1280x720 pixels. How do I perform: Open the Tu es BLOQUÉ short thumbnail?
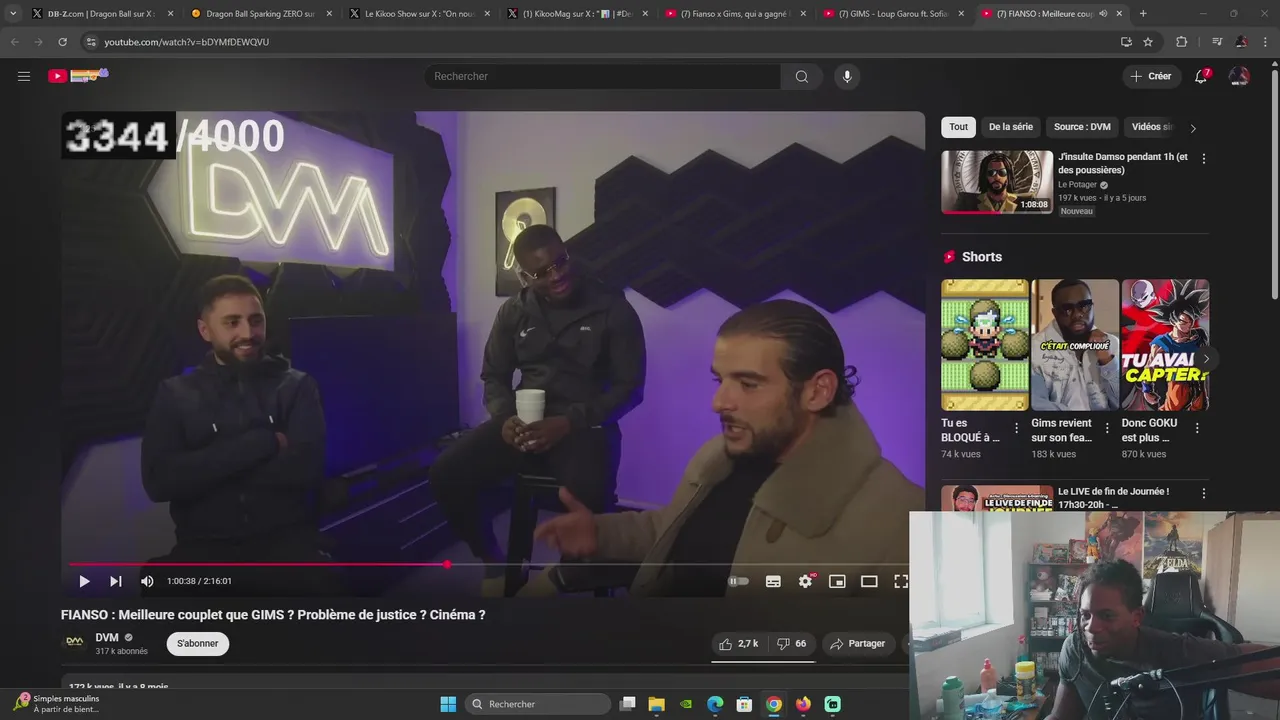coord(985,345)
